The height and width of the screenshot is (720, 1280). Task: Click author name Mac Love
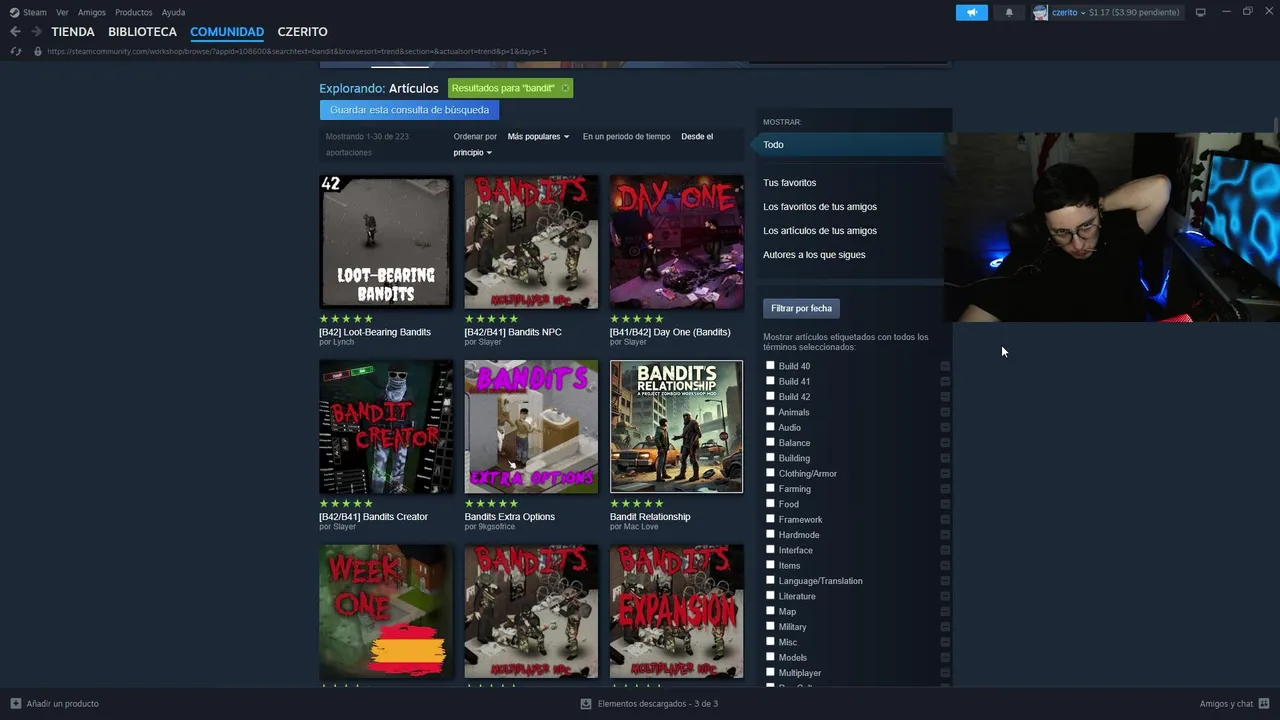(x=640, y=527)
